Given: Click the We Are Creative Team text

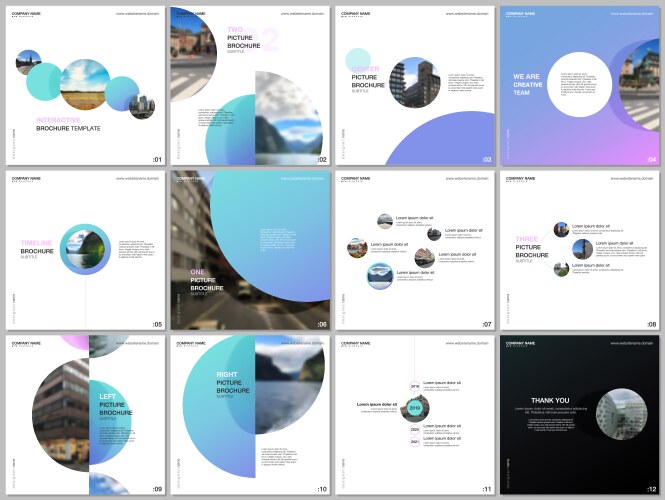Looking at the screenshot, I should (x=528, y=83).
